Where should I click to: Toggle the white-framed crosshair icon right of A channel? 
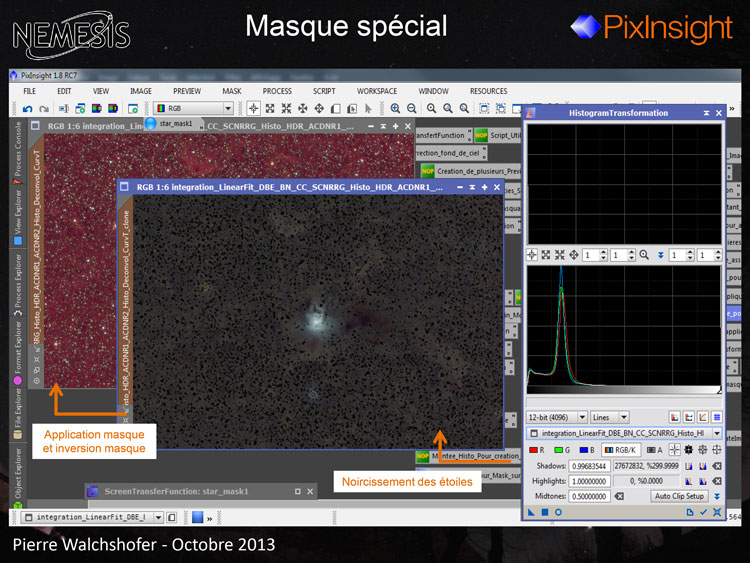(674, 450)
